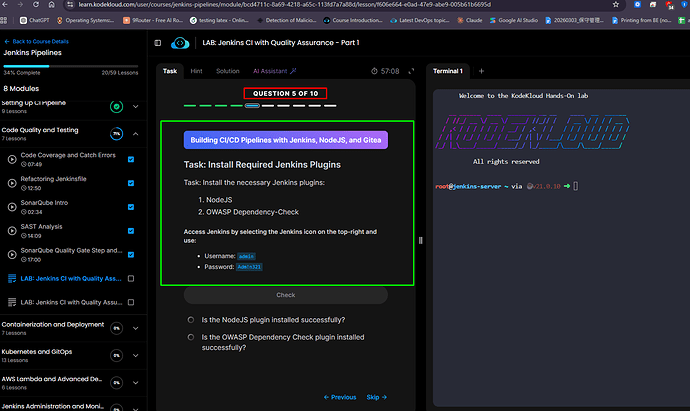
Task: Open the second LAB: Jenkins CI with Quality Assu... lesson
Action: (71, 302)
